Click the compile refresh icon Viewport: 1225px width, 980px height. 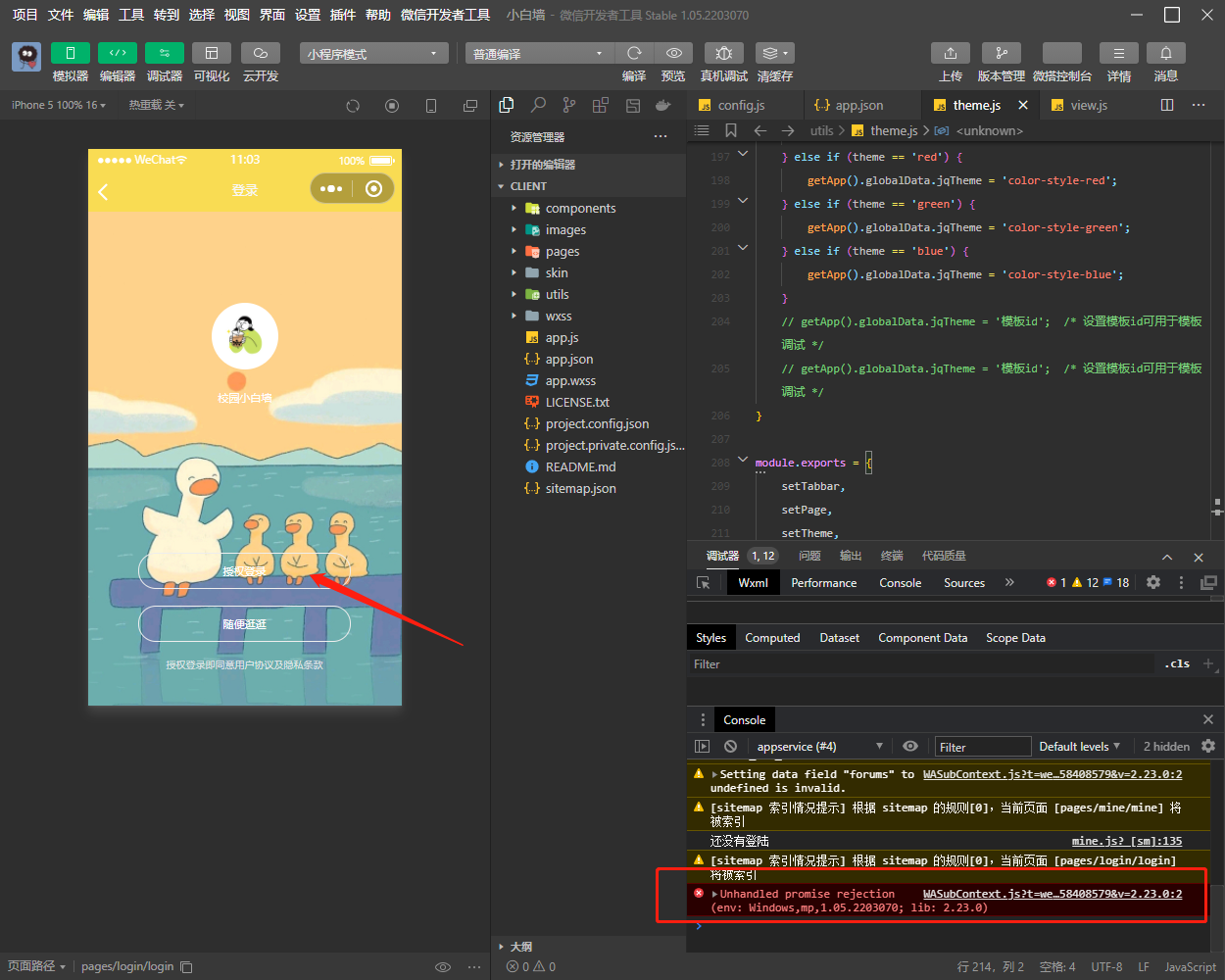[634, 53]
